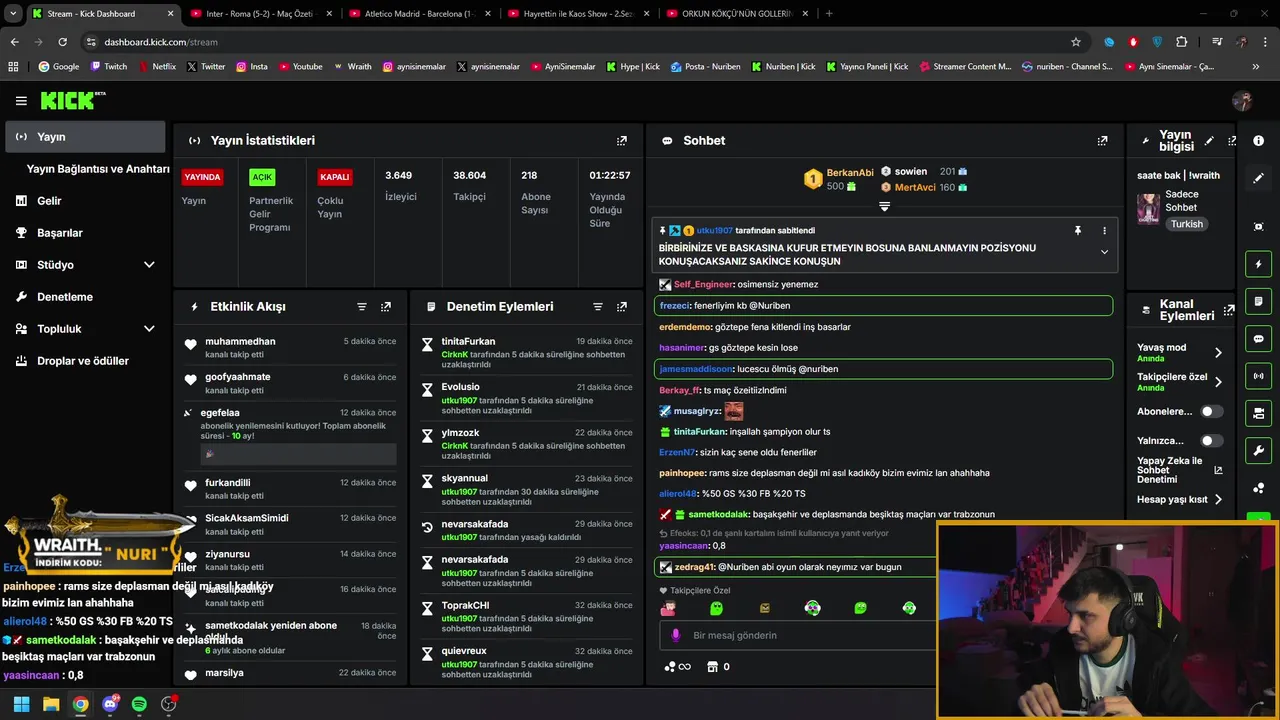Open the Windows Start menu

coord(21,704)
